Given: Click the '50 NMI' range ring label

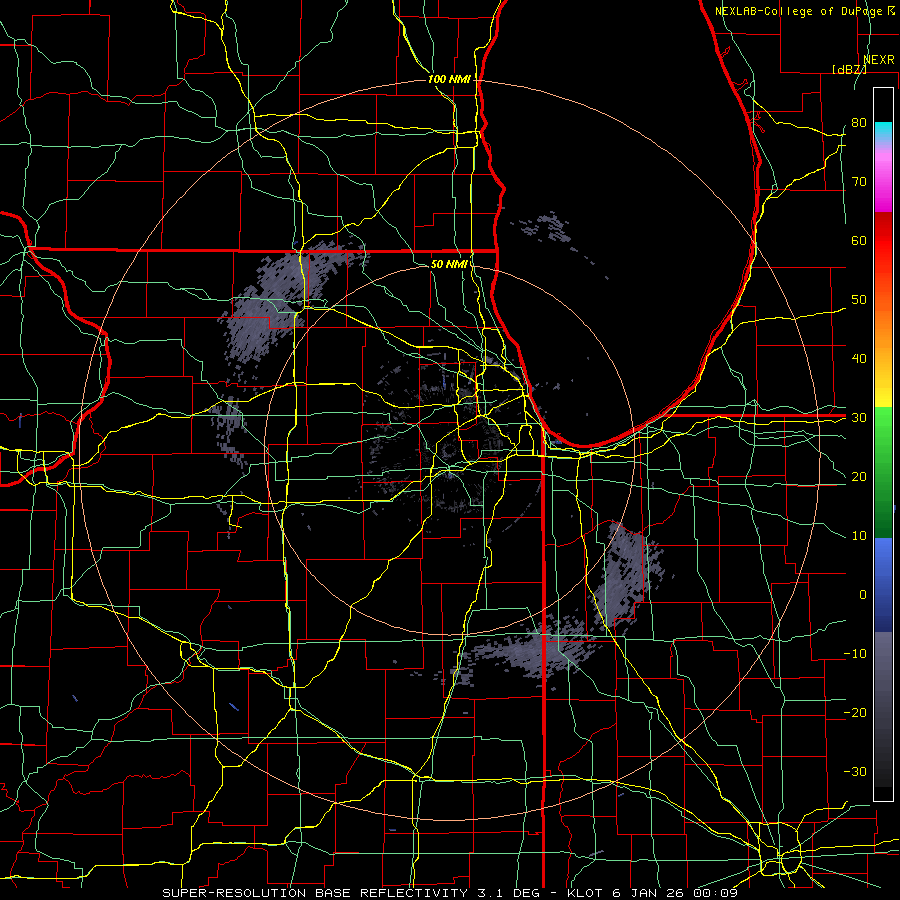Looking at the screenshot, I should point(449,264).
